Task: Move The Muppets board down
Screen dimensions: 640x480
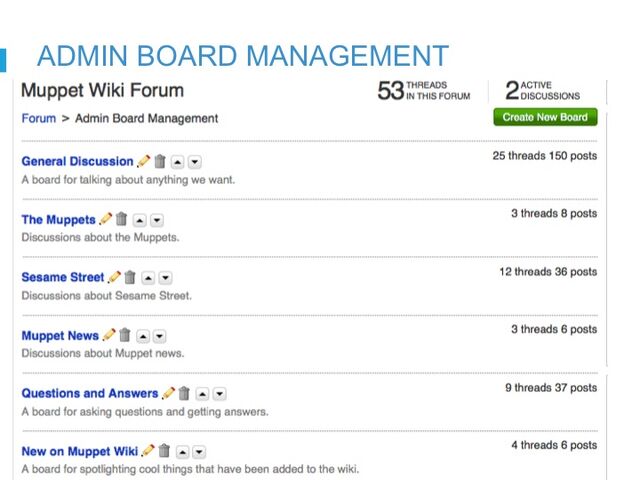Action: point(157,220)
